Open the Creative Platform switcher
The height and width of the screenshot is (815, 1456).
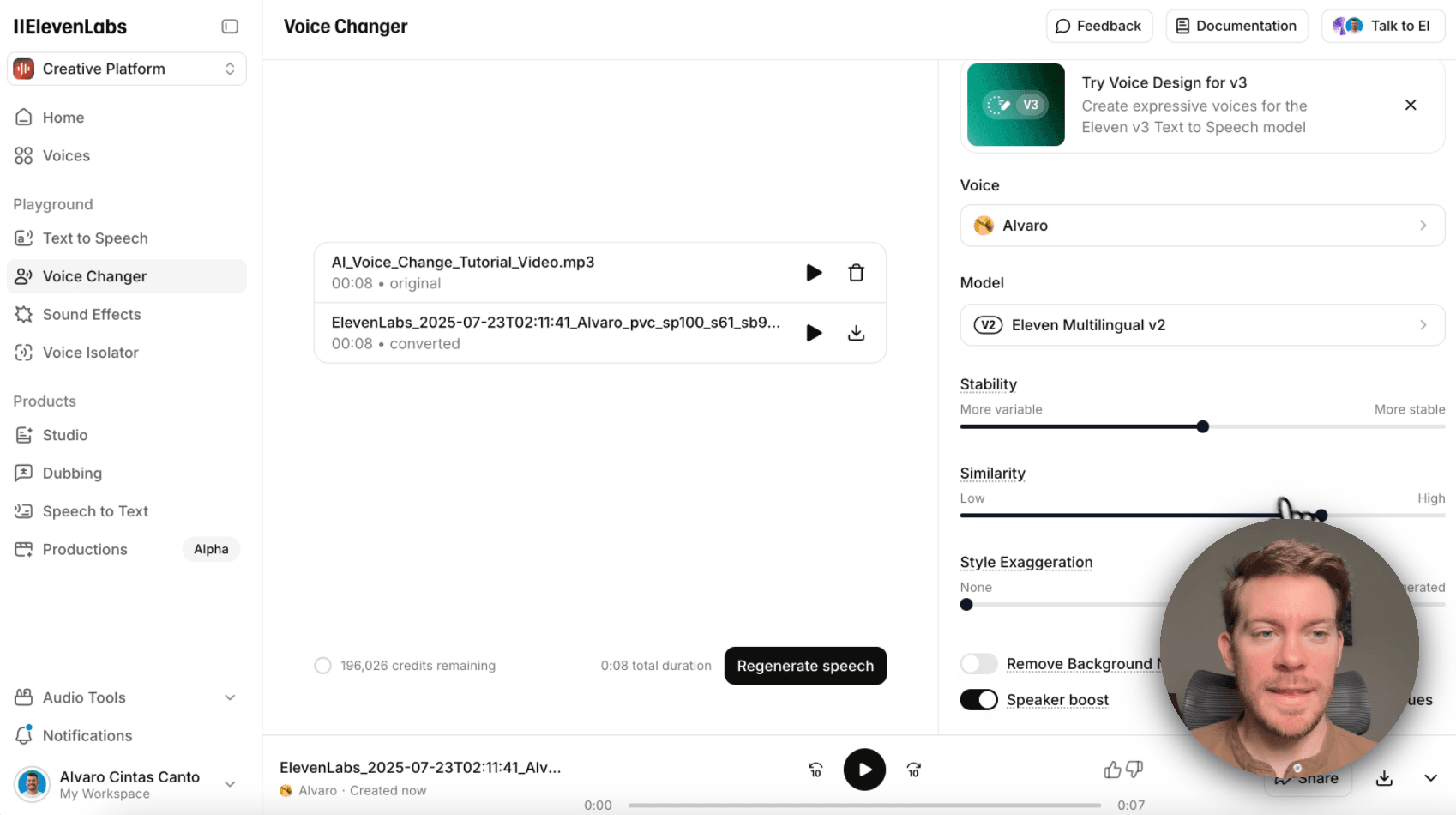[x=127, y=69]
